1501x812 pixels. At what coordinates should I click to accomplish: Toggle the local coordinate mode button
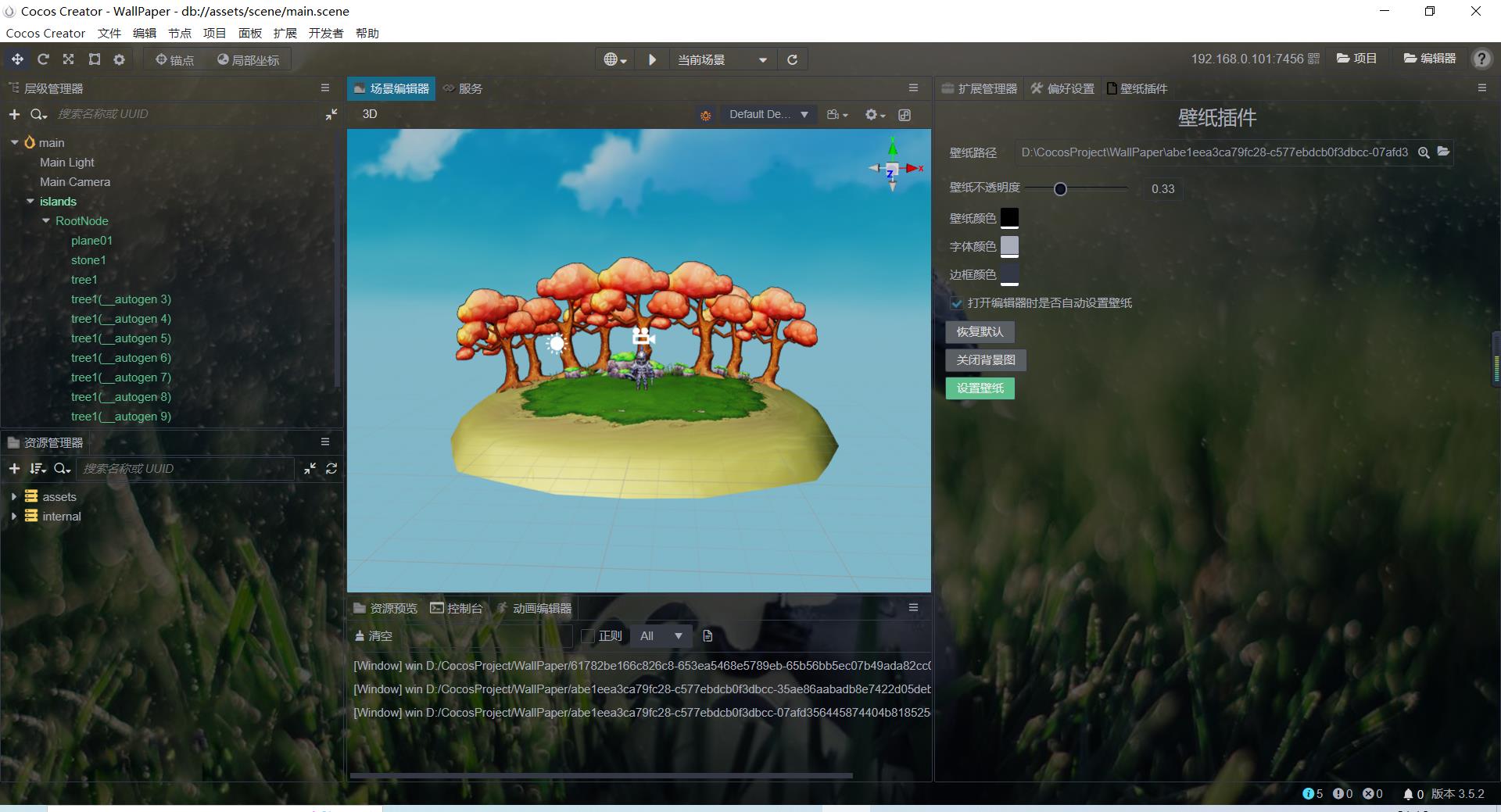248,60
